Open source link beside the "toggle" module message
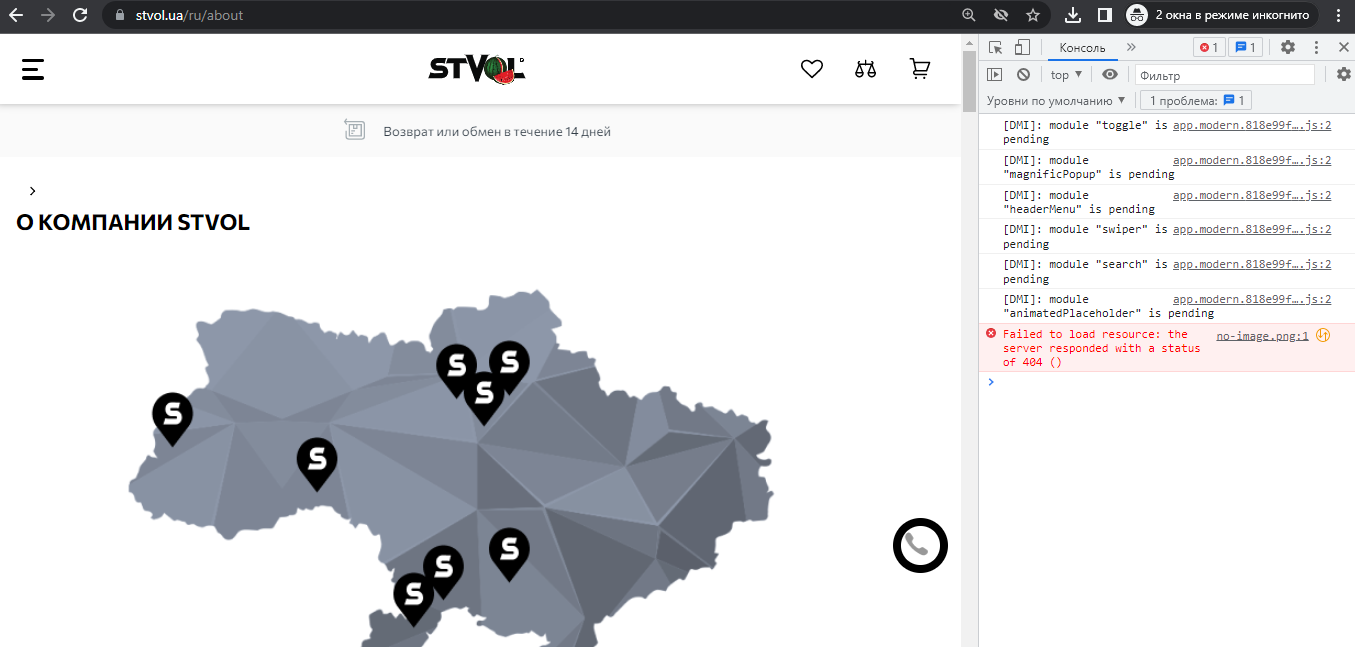This screenshot has width=1355, height=647. click(x=1252, y=125)
